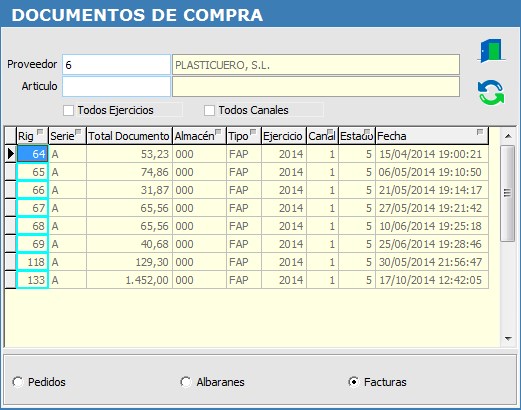The image size is (521, 410).
Task: Click the Almacén column filter icon
Action: (218, 132)
